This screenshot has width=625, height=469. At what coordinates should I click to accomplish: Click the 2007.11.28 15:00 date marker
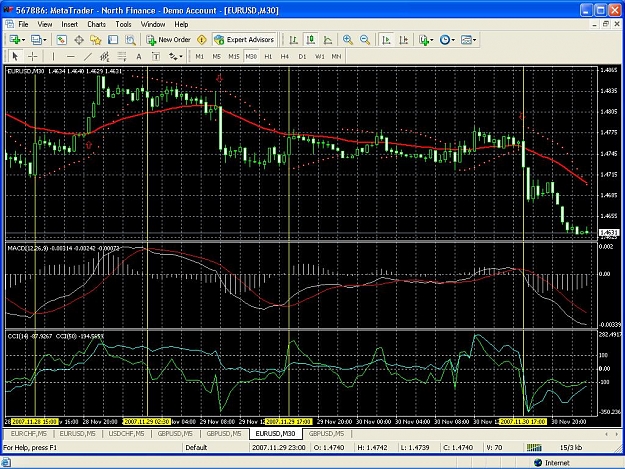click(35, 422)
